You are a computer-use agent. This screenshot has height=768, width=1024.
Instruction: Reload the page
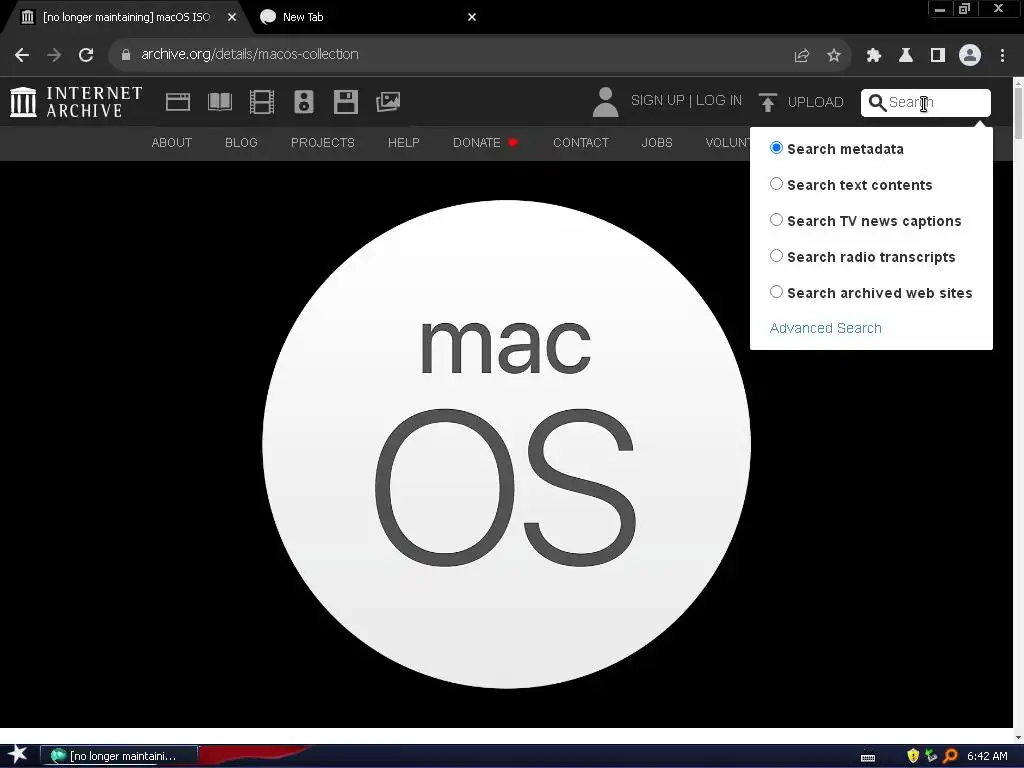(86, 55)
